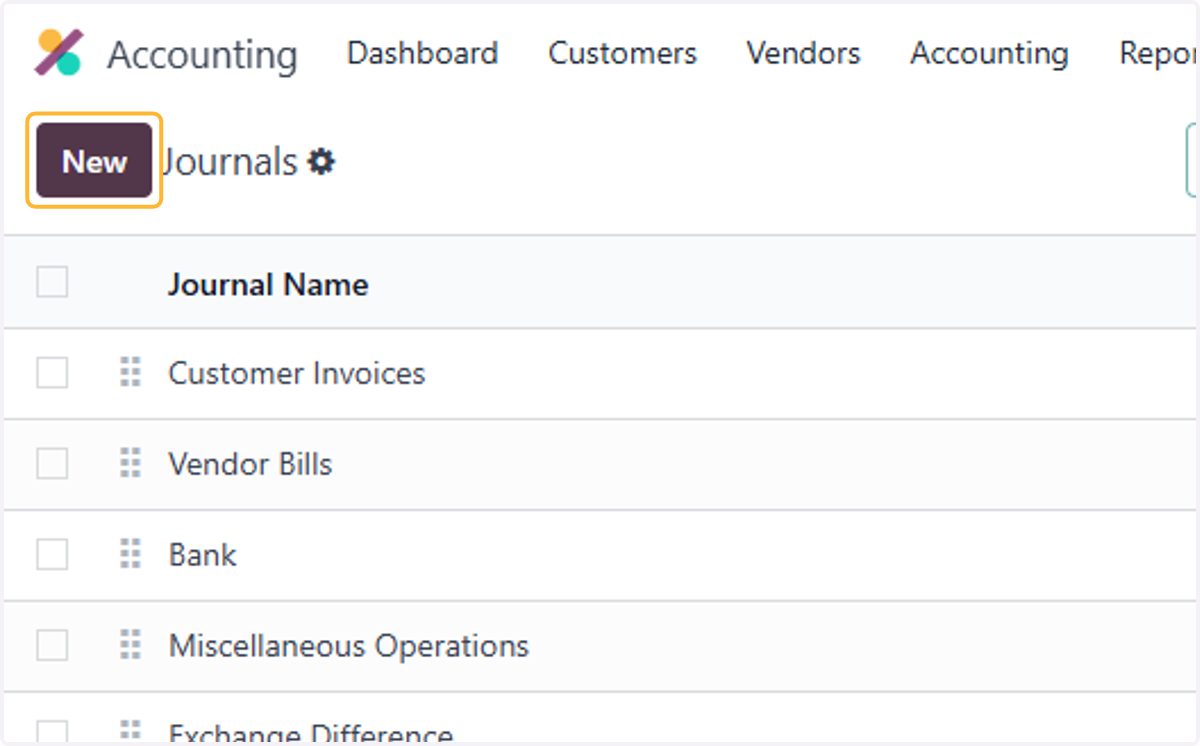Click the Odoo Accounting app logo
Screen dimensions: 1200x746
click(59, 53)
